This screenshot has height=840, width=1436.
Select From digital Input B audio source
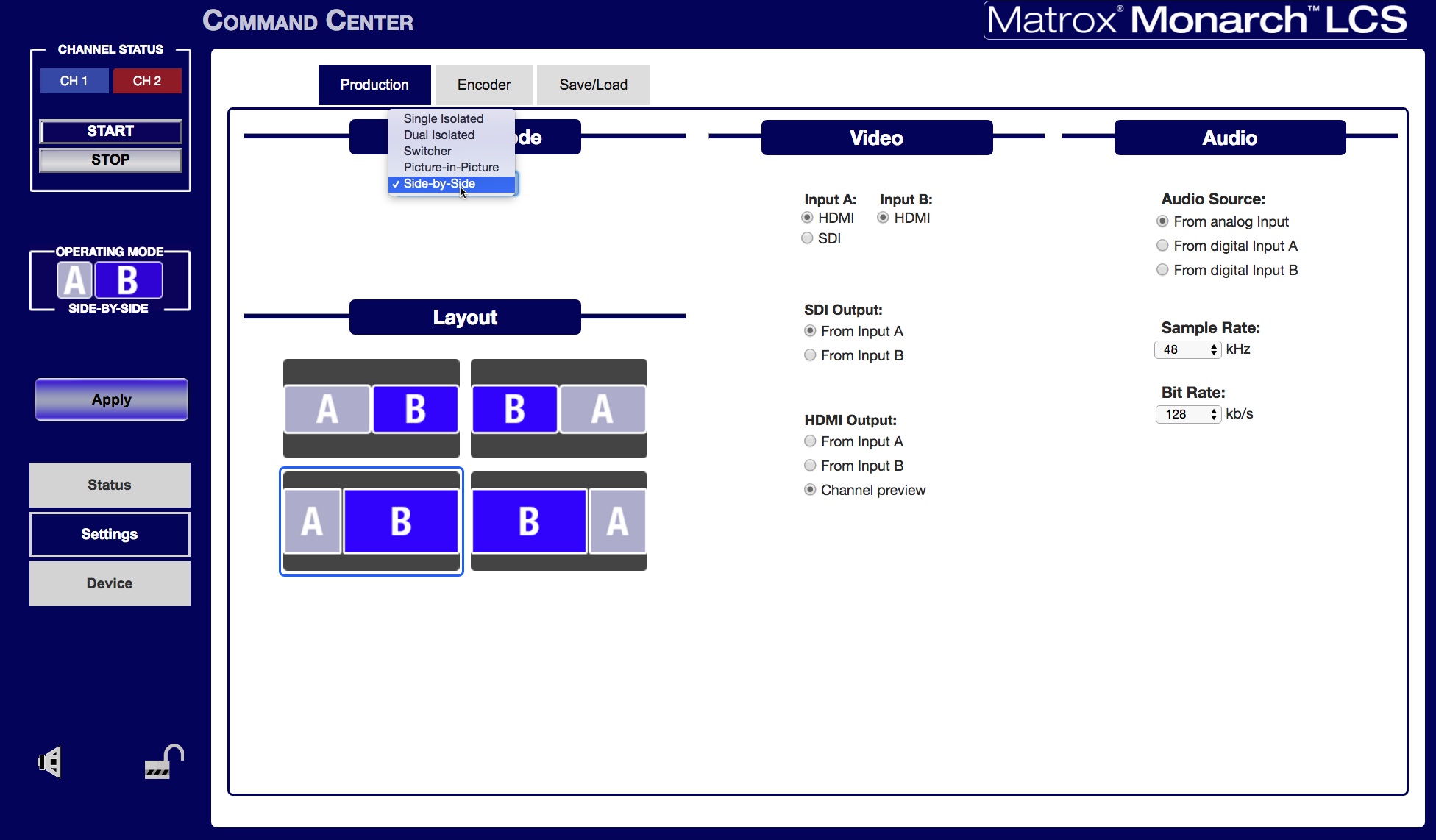[1162, 270]
